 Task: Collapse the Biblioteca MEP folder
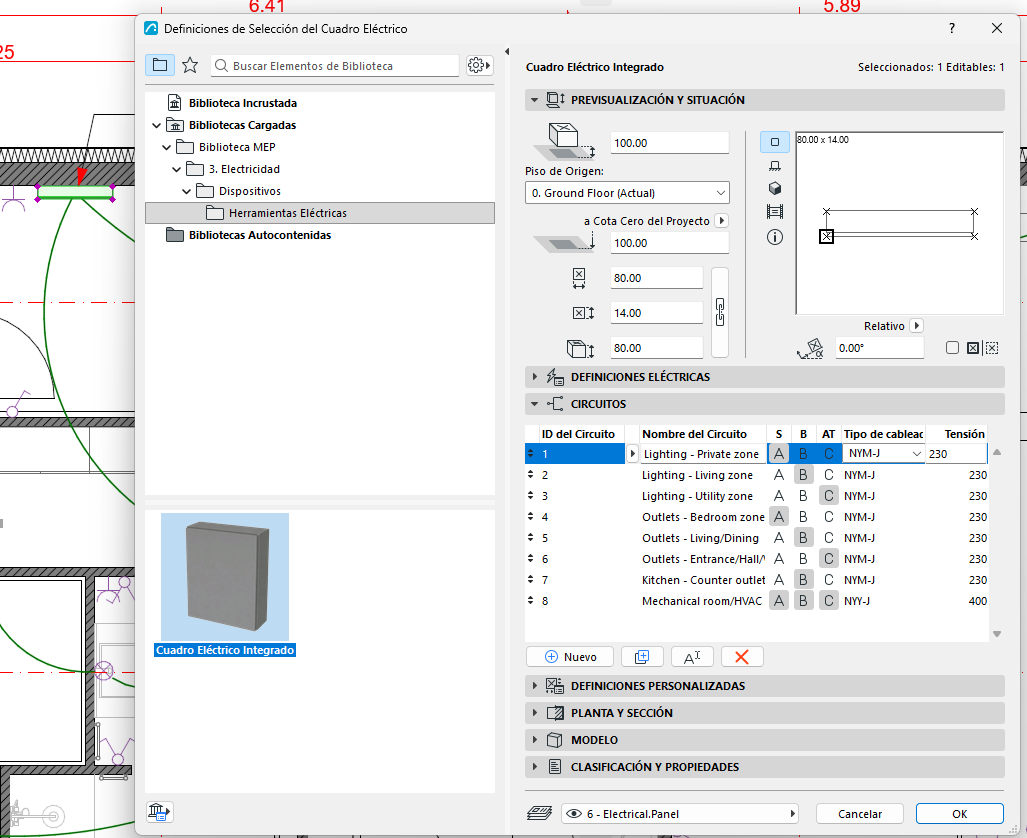(x=166, y=147)
